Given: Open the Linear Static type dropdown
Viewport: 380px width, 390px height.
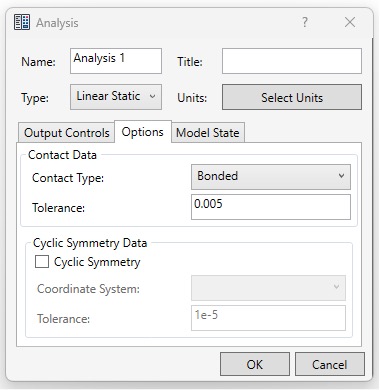Looking at the screenshot, I should pos(116,97).
